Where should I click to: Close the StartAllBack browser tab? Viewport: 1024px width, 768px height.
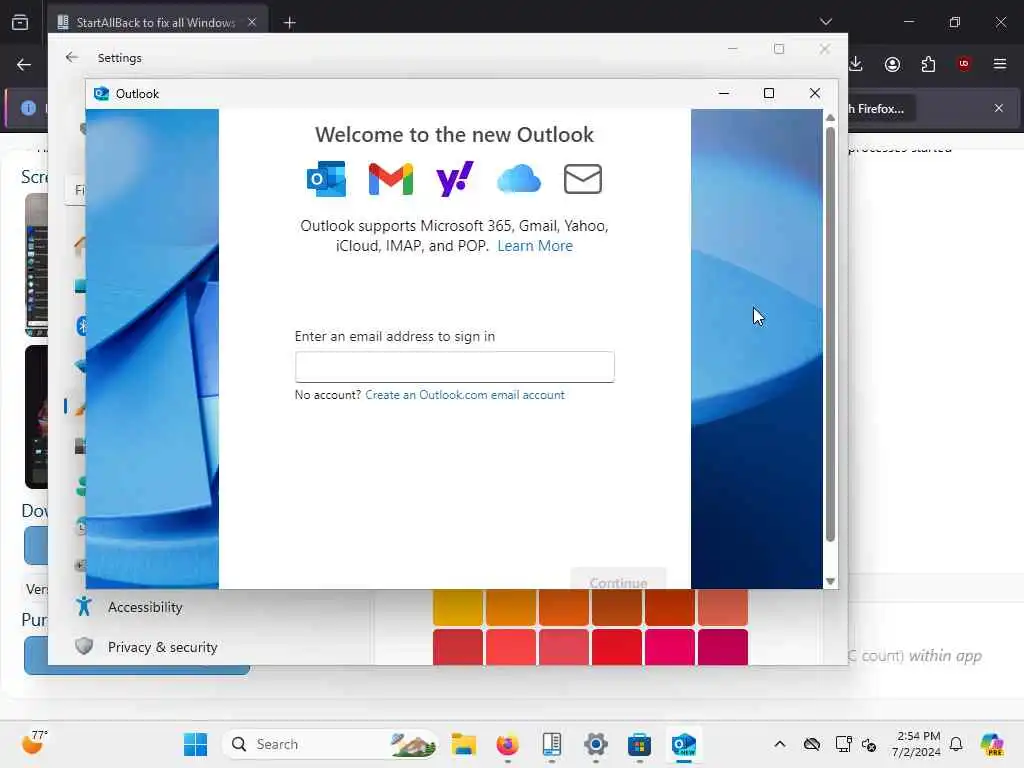[x=252, y=22]
